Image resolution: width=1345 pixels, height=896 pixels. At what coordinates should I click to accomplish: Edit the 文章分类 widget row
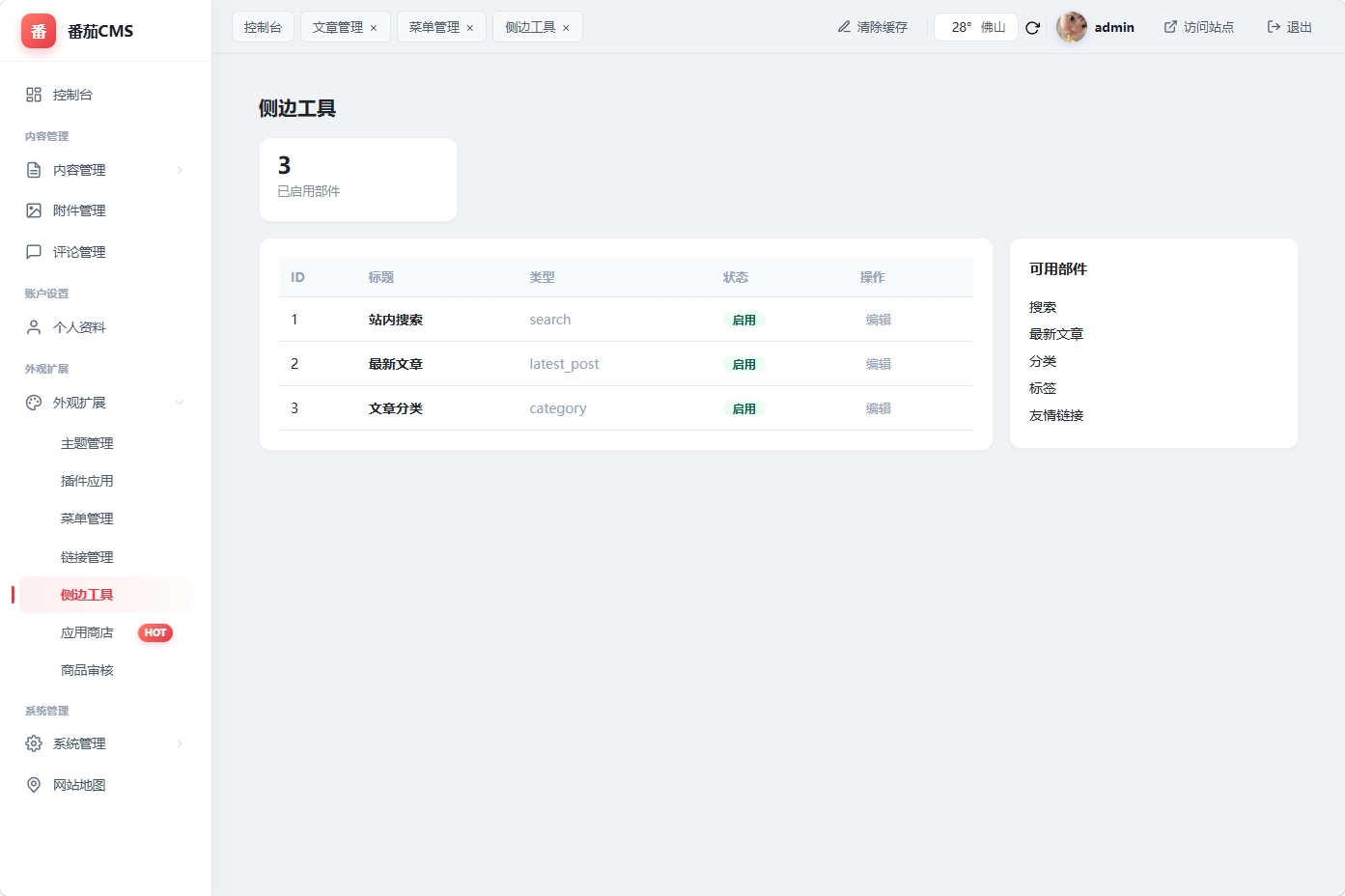[x=879, y=408]
